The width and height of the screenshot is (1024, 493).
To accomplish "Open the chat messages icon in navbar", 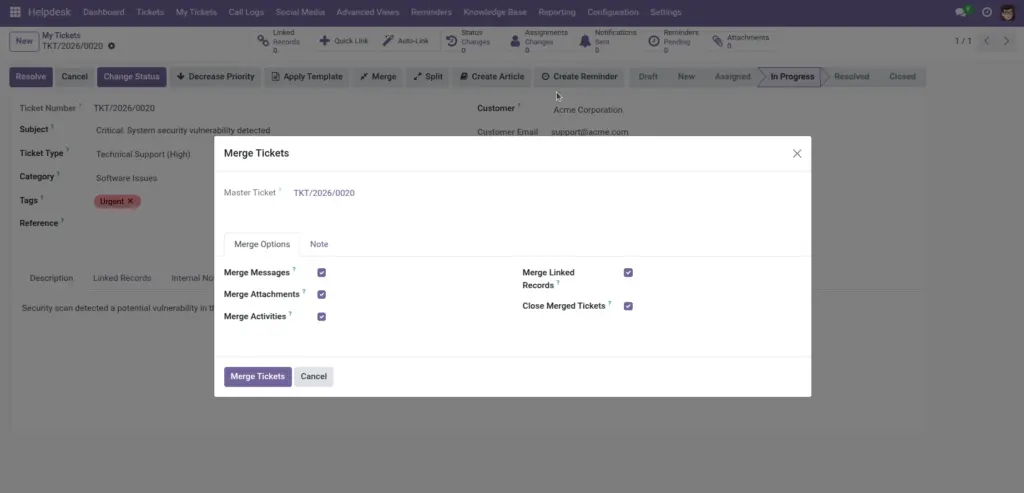I will click(961, 12).
